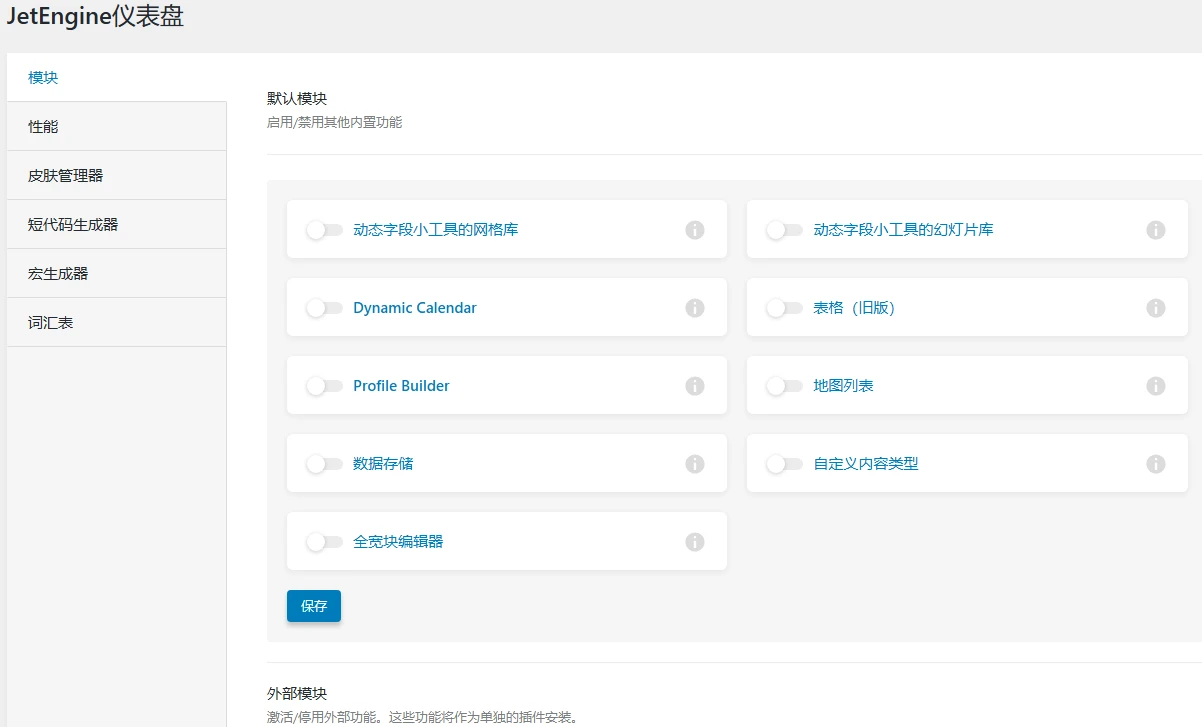Toggle the 全宽块编辑器 switch
Viewport: 1202px width, 727px height.
(324, 541)
